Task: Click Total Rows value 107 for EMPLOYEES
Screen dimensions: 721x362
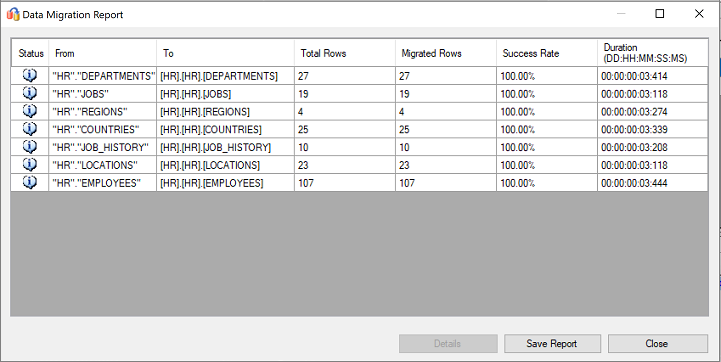Action: click(x=345, y=183)
